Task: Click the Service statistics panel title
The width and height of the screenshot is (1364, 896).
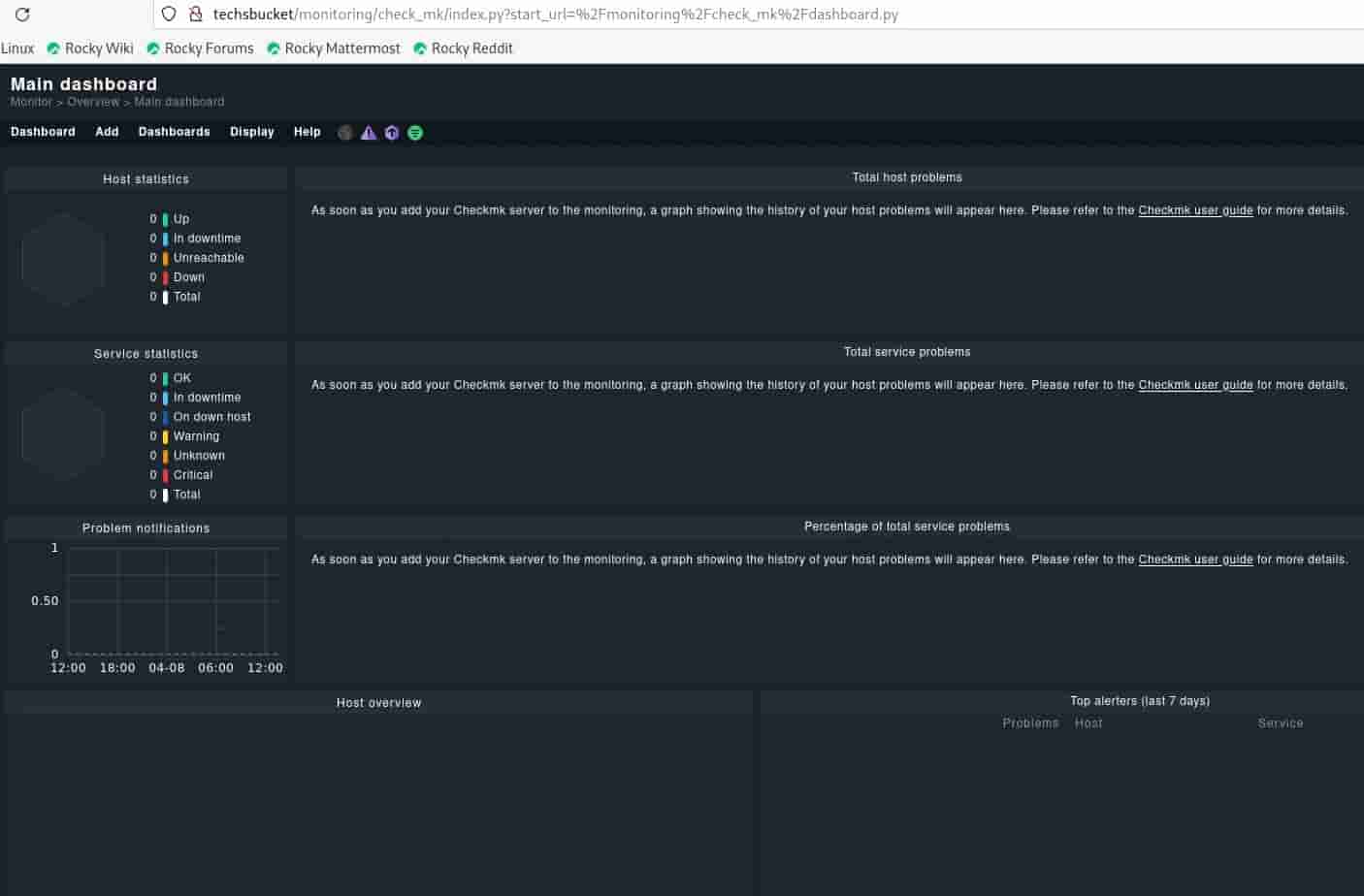Action: [146, 354]
